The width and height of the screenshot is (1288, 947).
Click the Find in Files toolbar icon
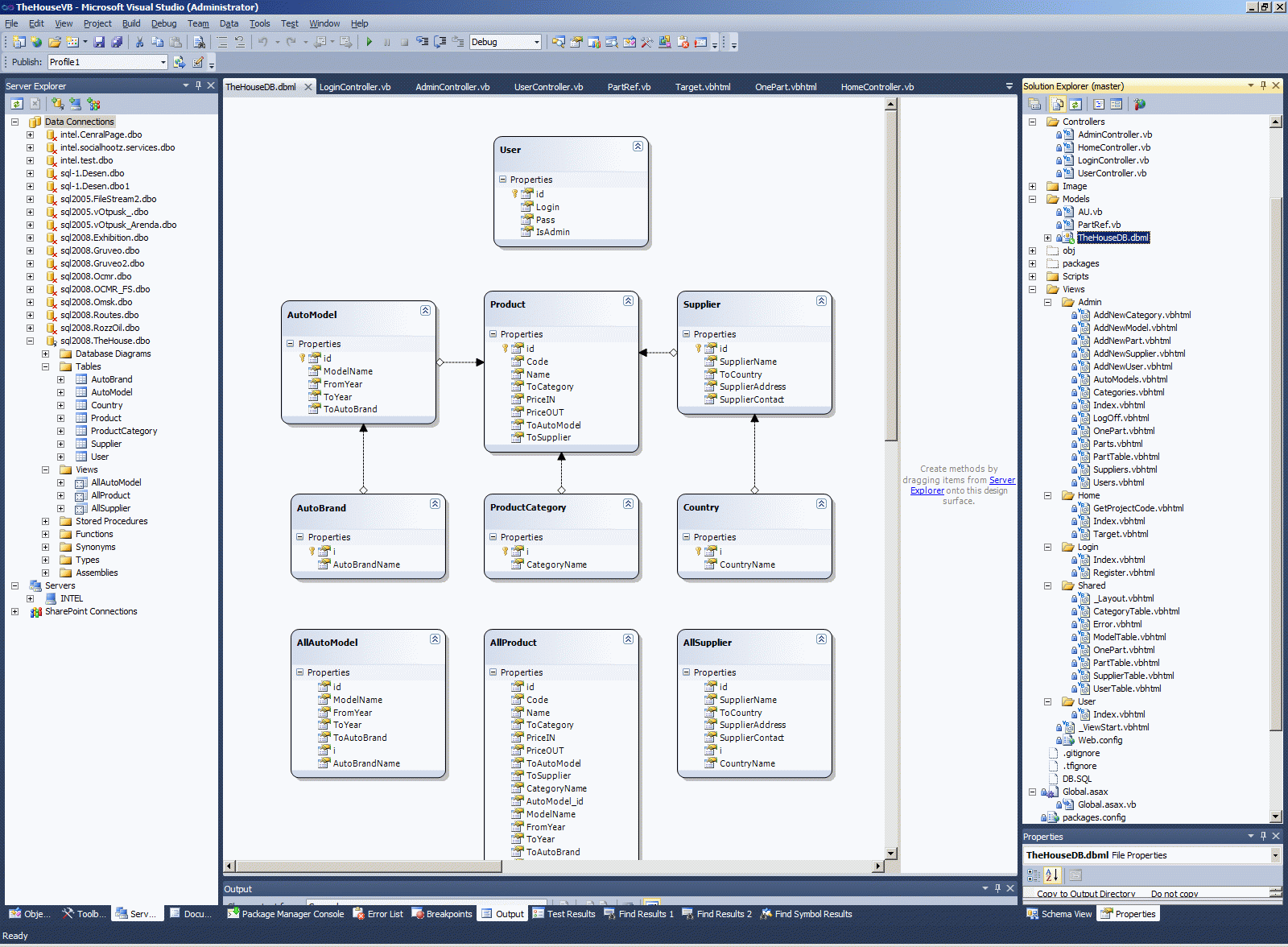tap(199, 42)
